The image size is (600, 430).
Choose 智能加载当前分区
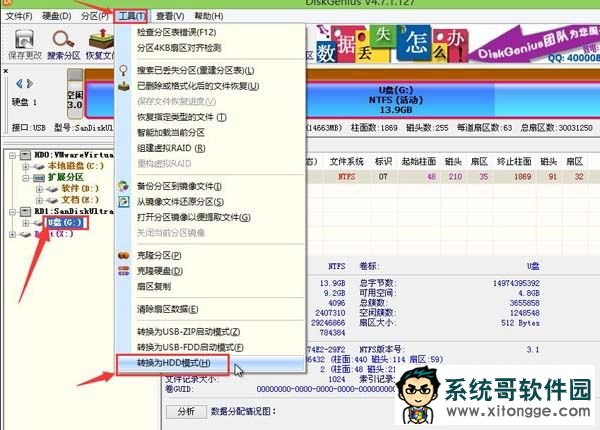click(x=171, y=132)
